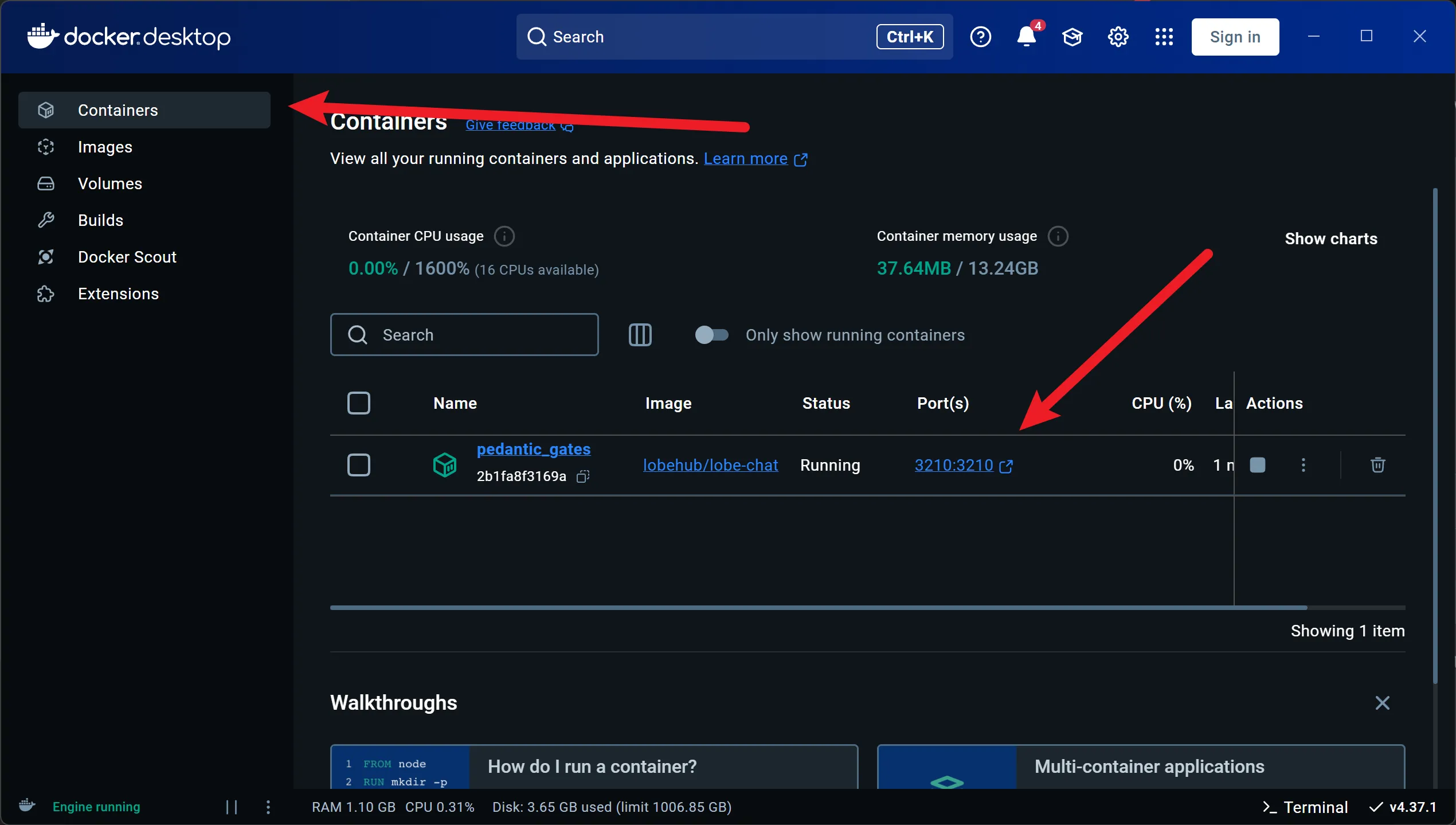Click the Showing 1 item text
Screen dimensions: 1456x825
[1348, 631]
